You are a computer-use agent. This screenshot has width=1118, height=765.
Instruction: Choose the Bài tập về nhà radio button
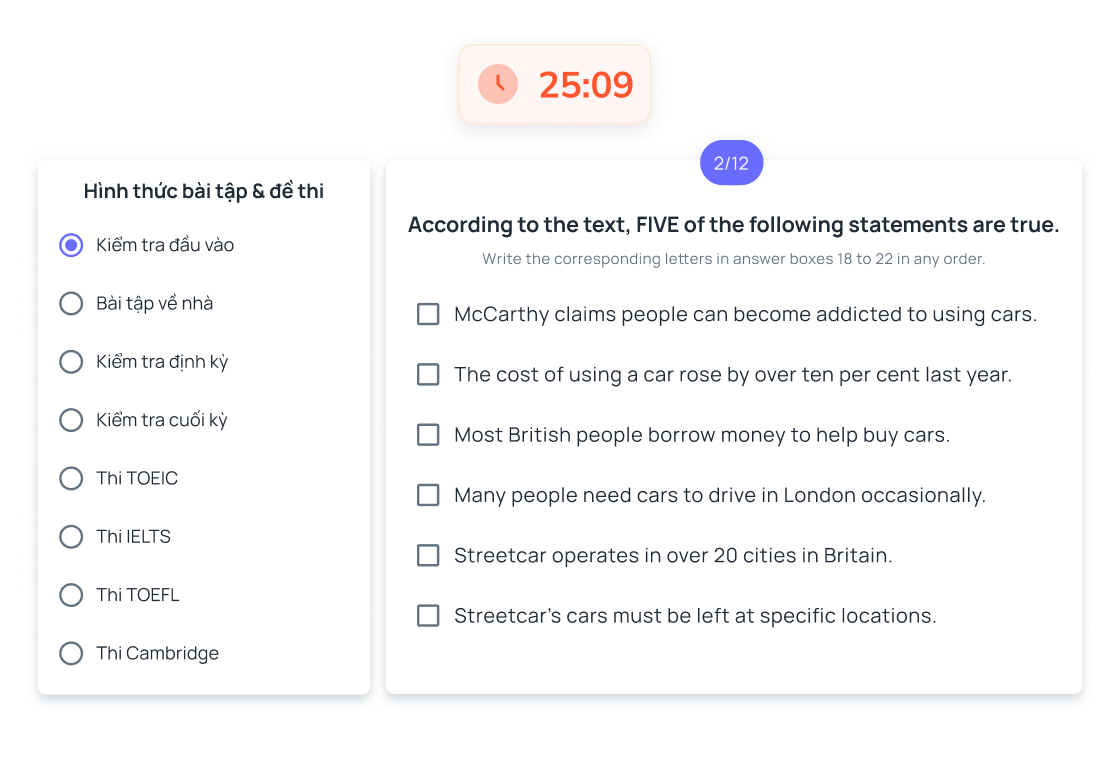pos(71,303)
